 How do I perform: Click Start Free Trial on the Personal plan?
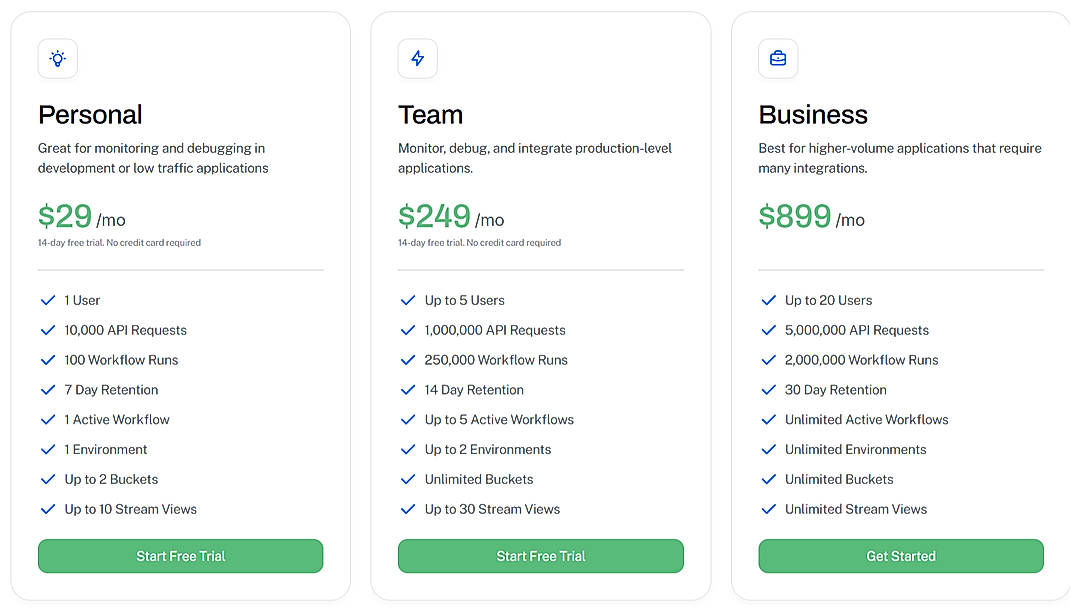[x=180, y=556]
